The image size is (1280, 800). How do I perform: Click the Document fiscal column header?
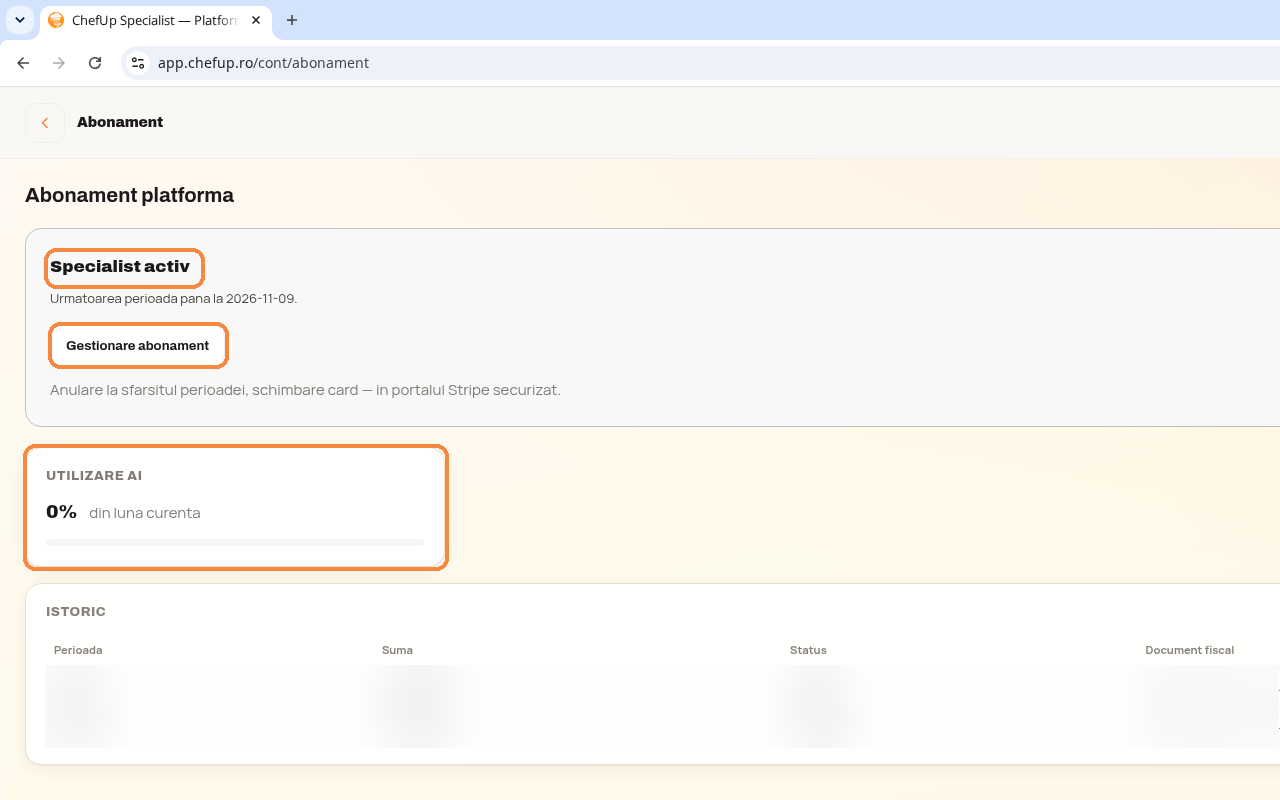[1189, 650]
